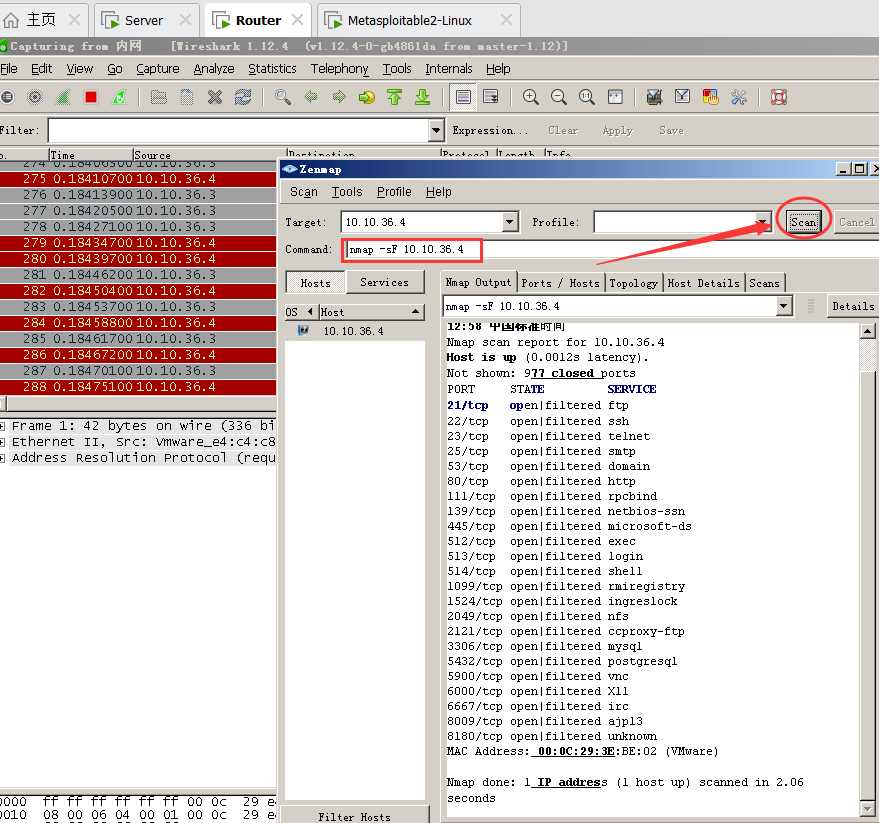Find a packet with magnifier icon
The height and width of the screenshot is (823, 879).
283,97
